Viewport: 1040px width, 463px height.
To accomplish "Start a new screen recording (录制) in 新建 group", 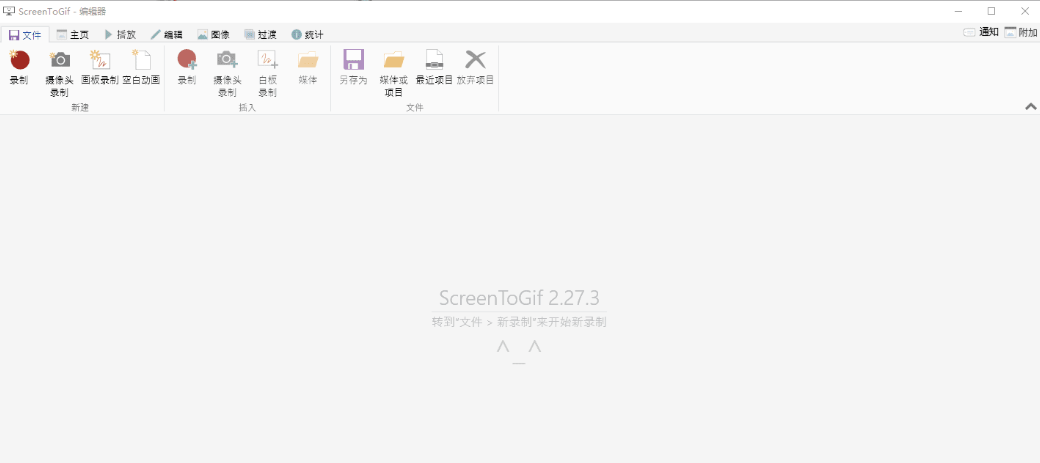I will 19,68.
